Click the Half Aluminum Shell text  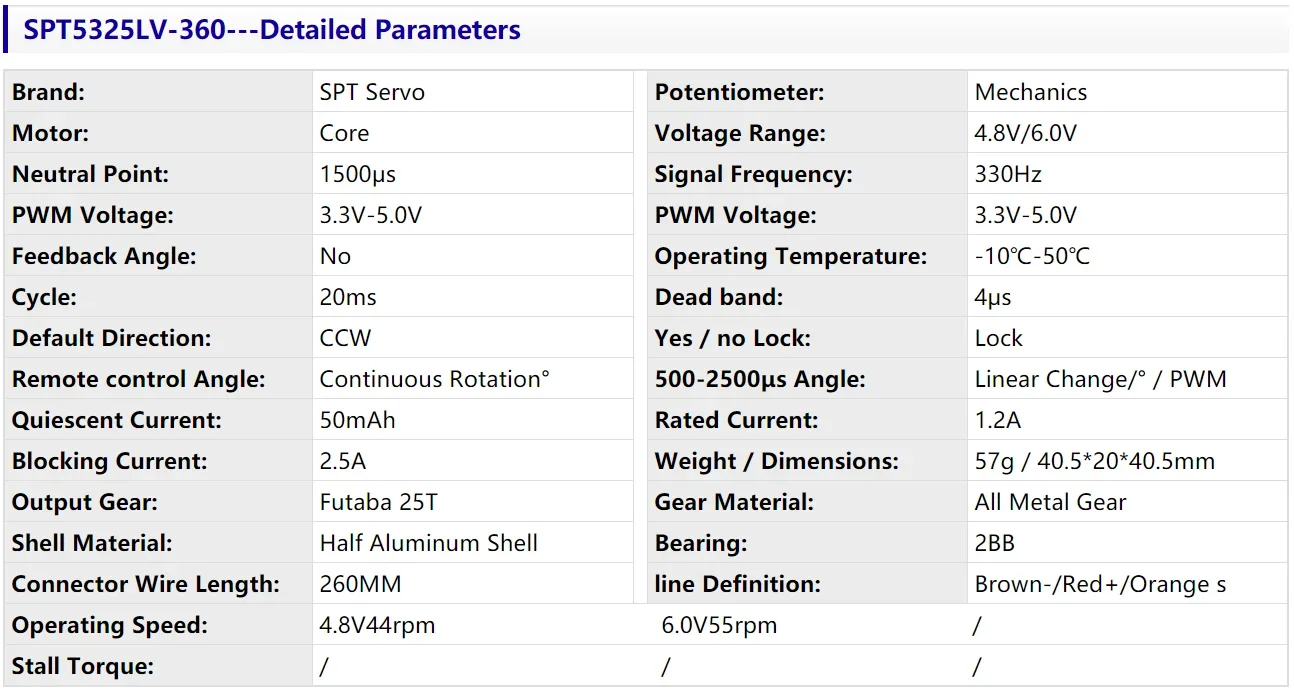click(x=428, y=543)
